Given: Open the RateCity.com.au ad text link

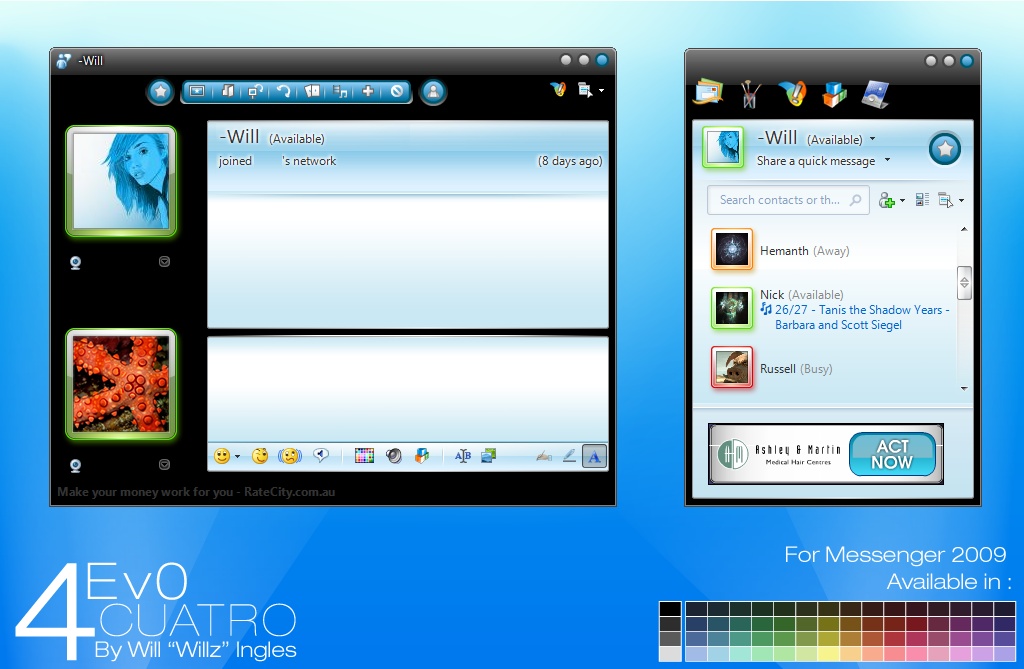Looking at the screenshot, I should point(196,492).
